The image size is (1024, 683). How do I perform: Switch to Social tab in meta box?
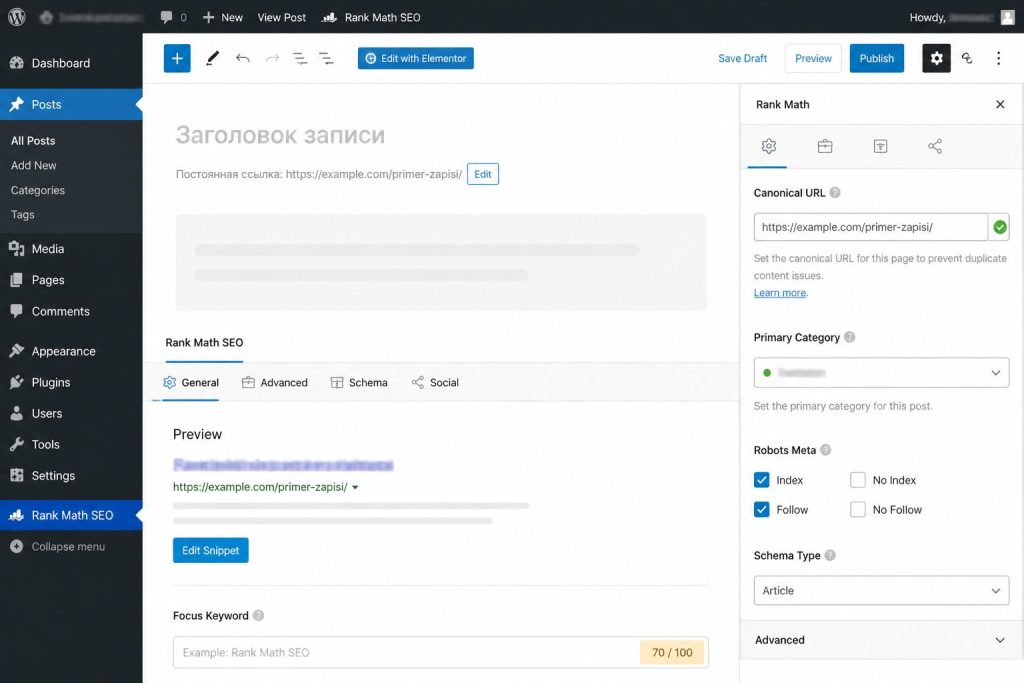pyautogui.click(x=435, y=383)
